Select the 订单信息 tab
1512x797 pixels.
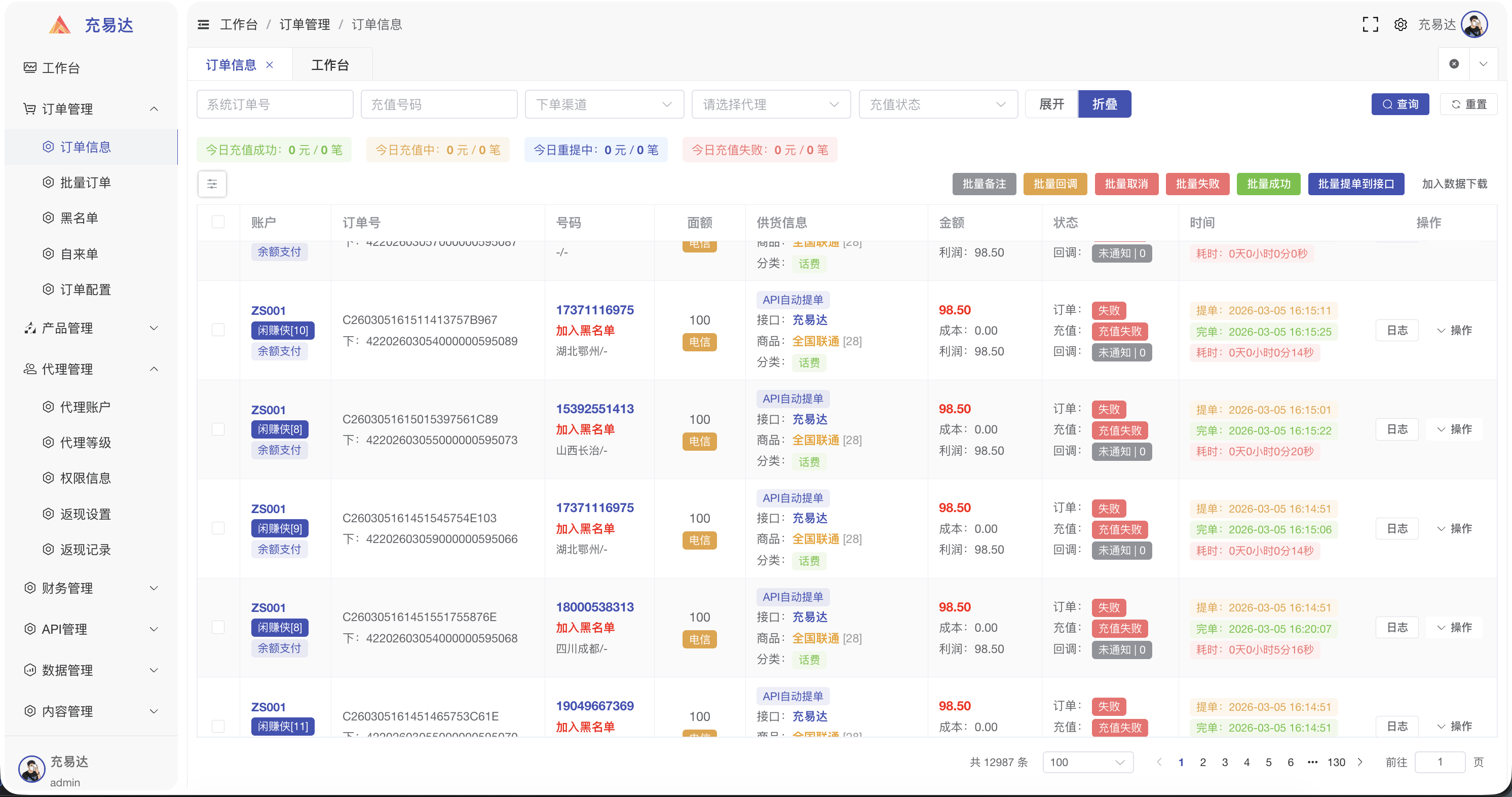pyautogui.click(x=231, y=64)
